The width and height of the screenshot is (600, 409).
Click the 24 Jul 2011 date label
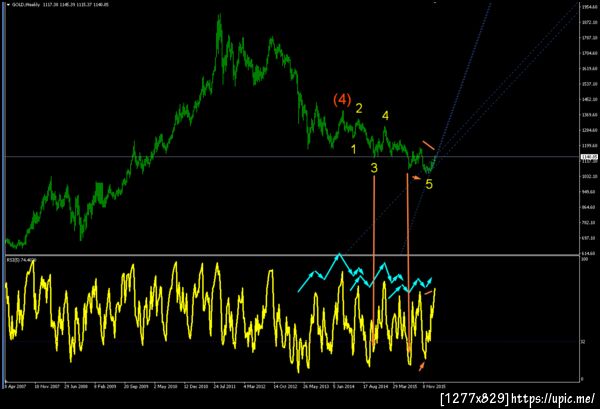pyautogui.click(x=225, y=386)
